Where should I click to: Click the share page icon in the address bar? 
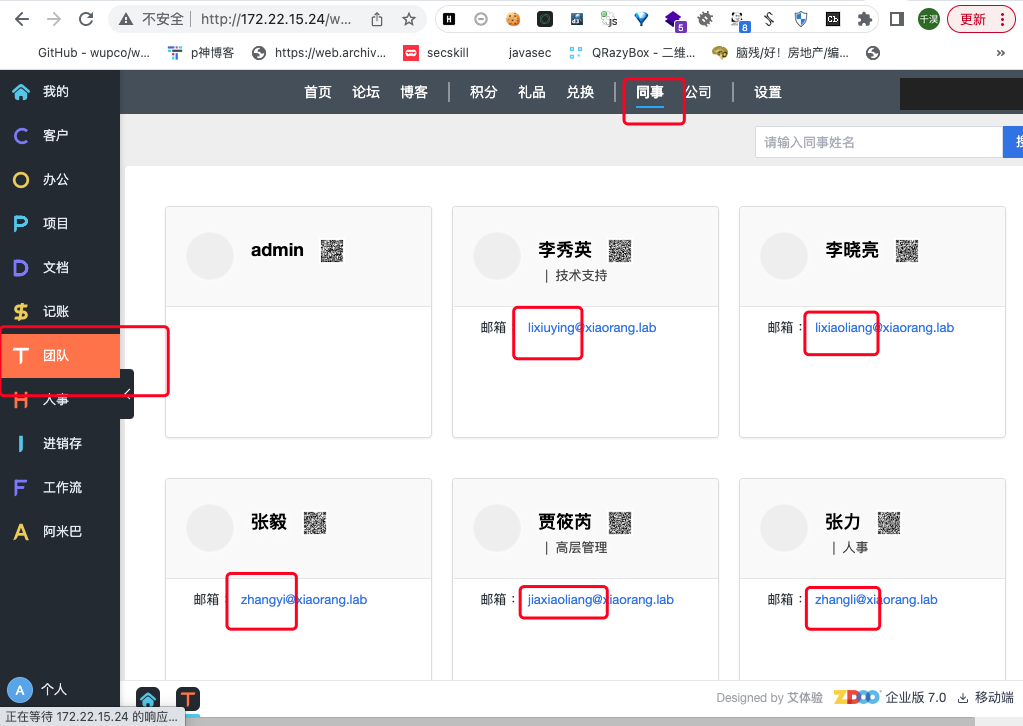point(377,20)
